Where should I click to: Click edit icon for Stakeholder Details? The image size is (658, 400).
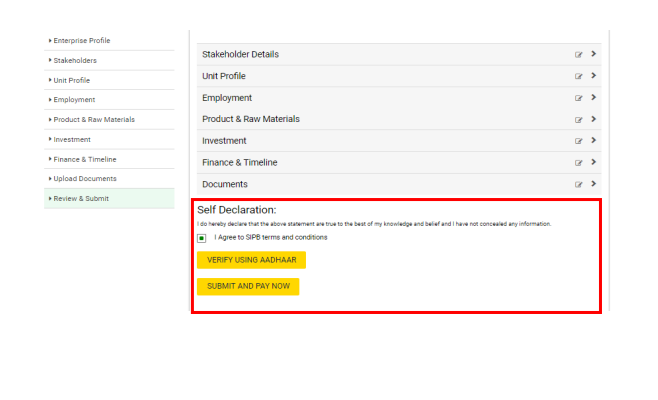click(578, 55)
